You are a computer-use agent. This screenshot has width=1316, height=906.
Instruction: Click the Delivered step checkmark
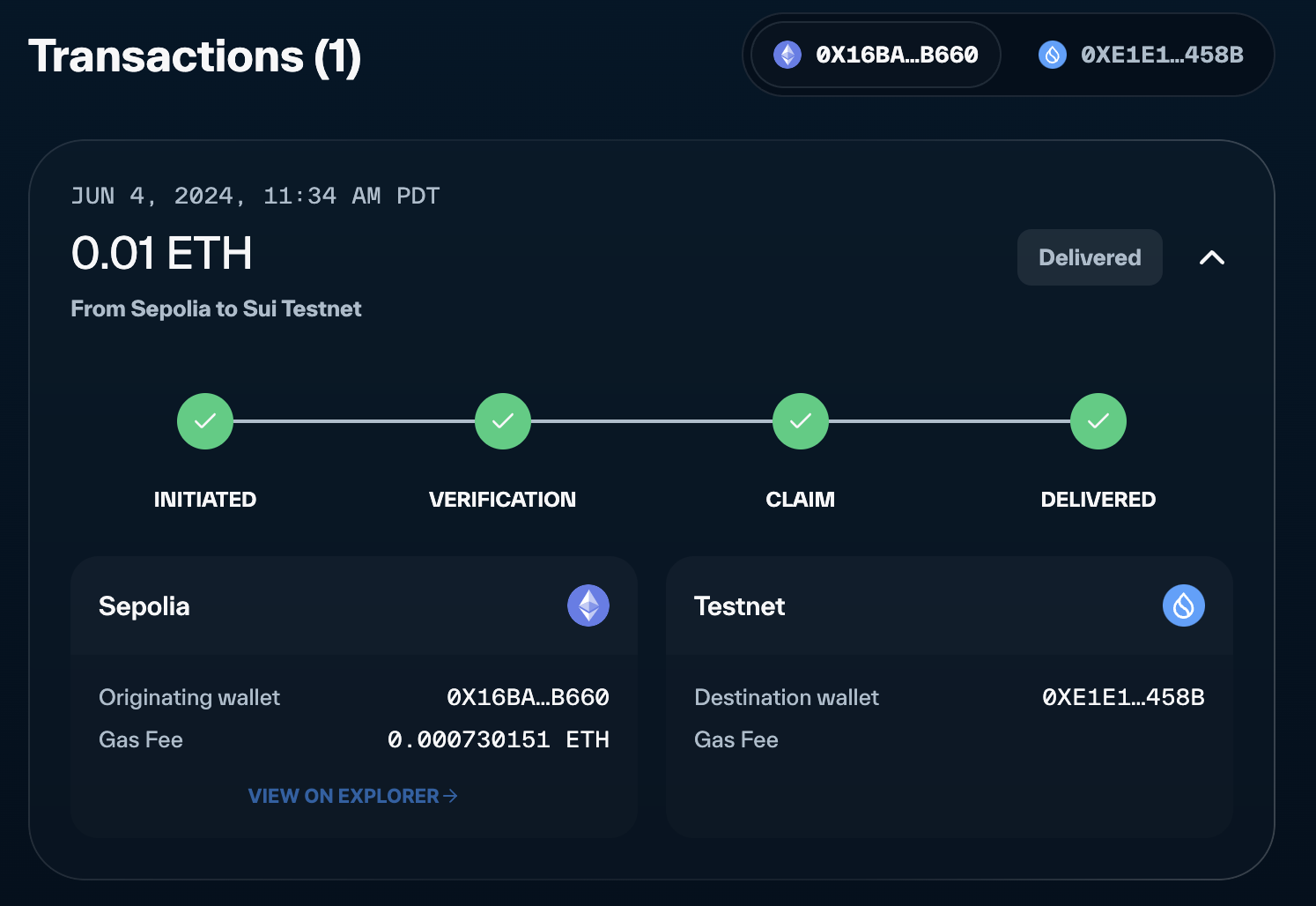coord(1098,421)
